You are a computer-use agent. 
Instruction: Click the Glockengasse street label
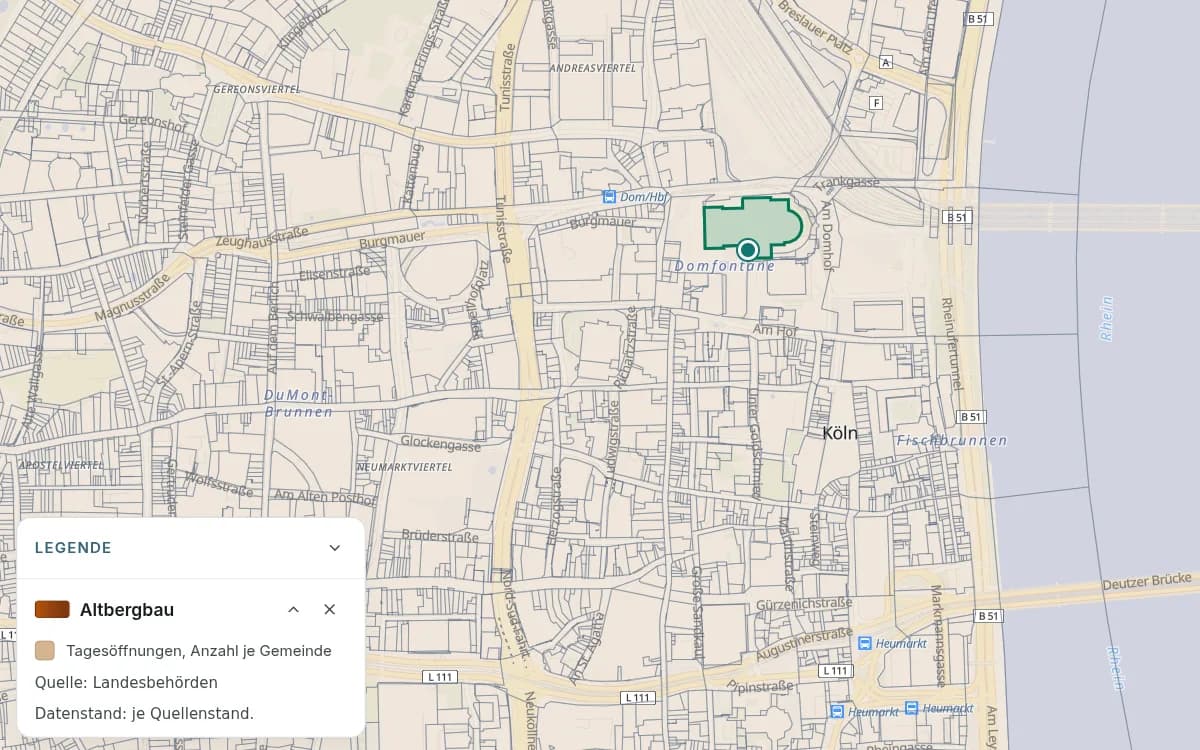tap(441, 443)
